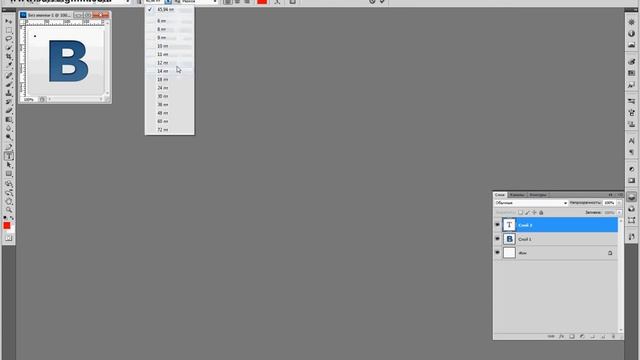Click the foreground red color swatch

coord(7,225)
